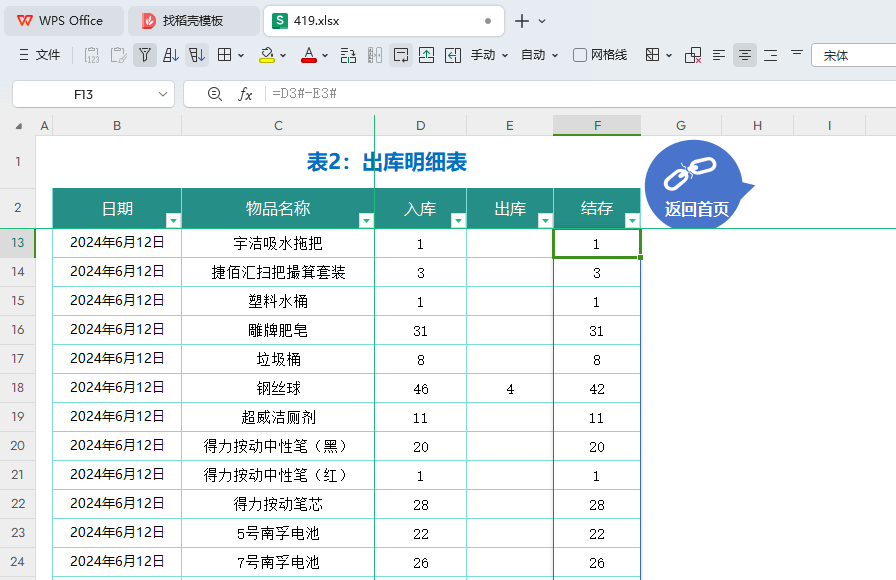Expand the borders dropdown arrow

[241, 55]
